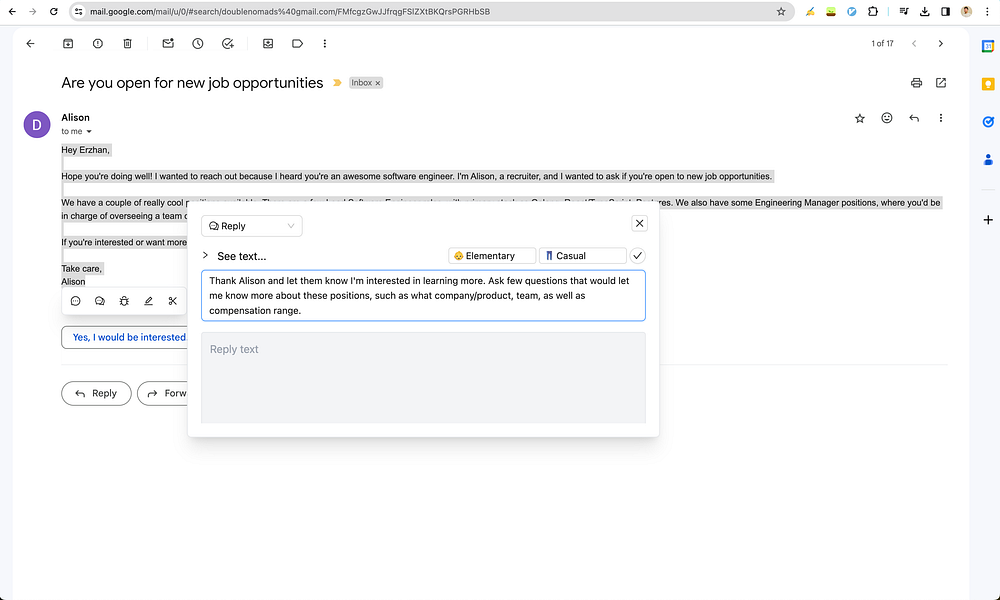Report this email as spam
The image size is (1000, 600).
pyautogui.click(x=97, y=43)
